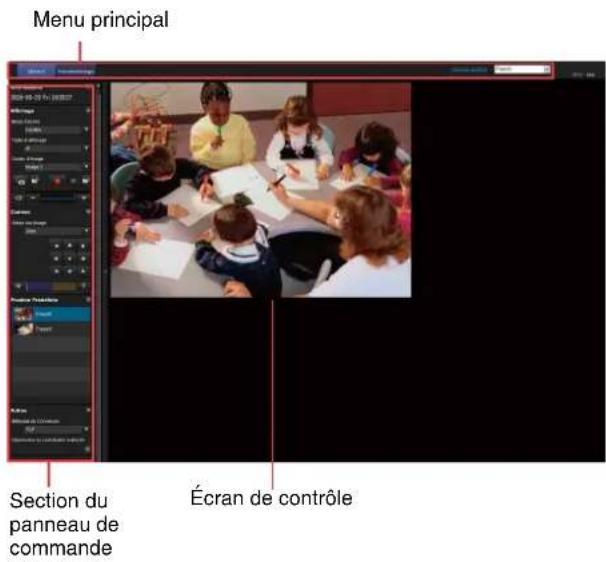Pan camera left with the middle-left arrow

pyautogui.click(x=57, y=259)
